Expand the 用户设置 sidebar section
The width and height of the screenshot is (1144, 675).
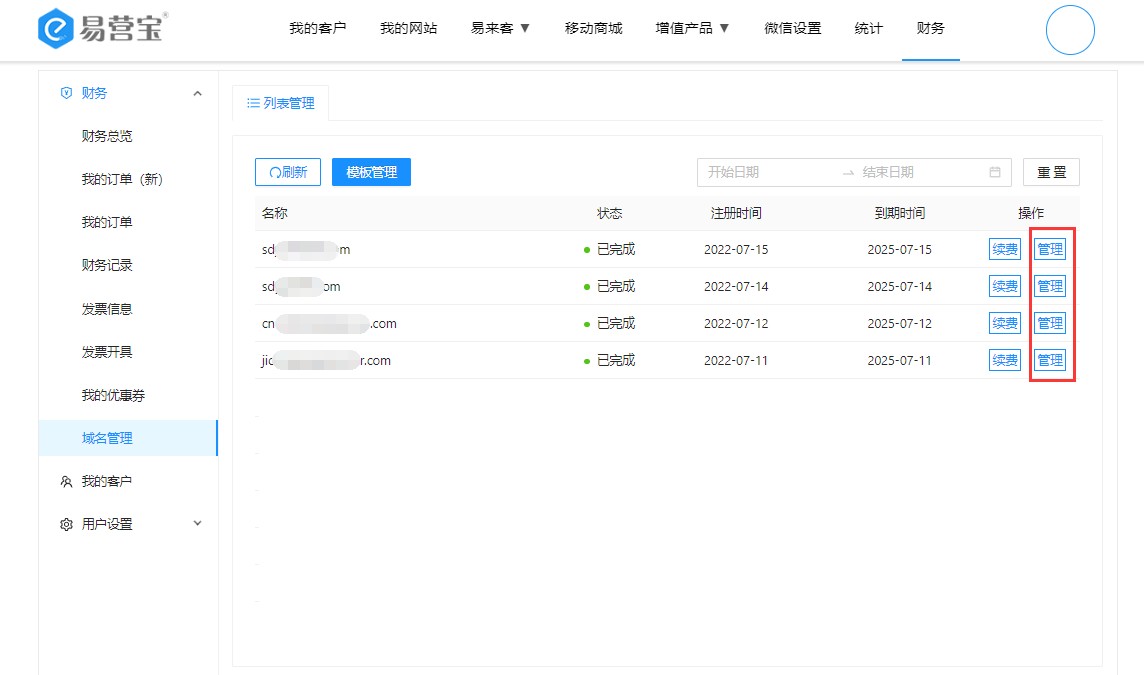(x=197, y=523)
